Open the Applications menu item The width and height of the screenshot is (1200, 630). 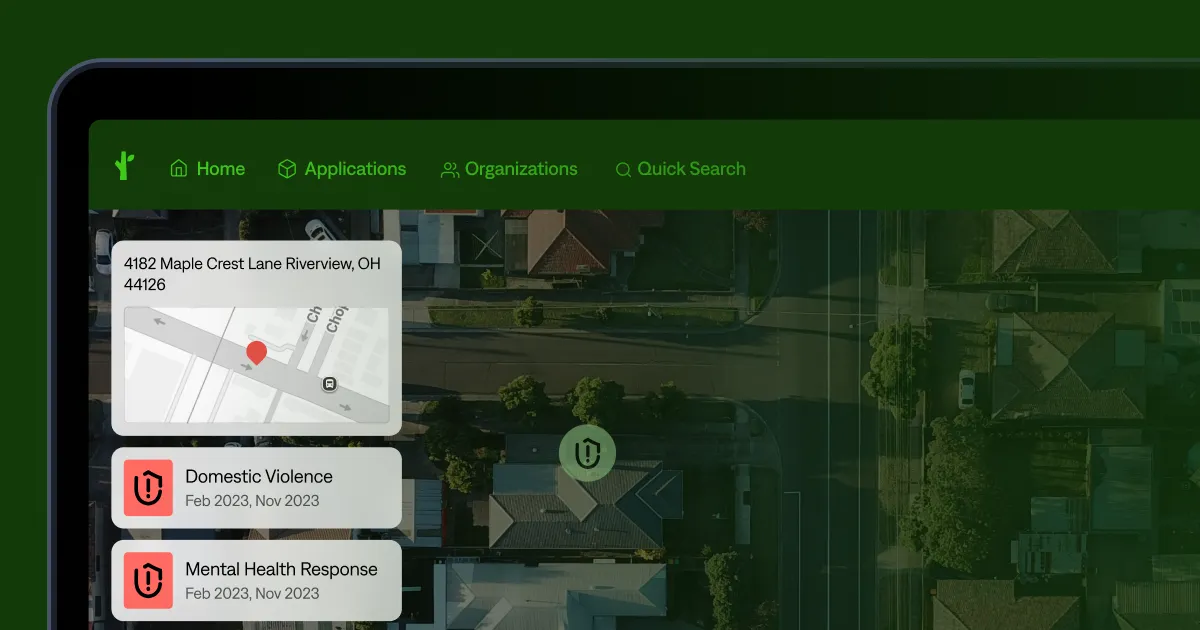tap(342, 169)
